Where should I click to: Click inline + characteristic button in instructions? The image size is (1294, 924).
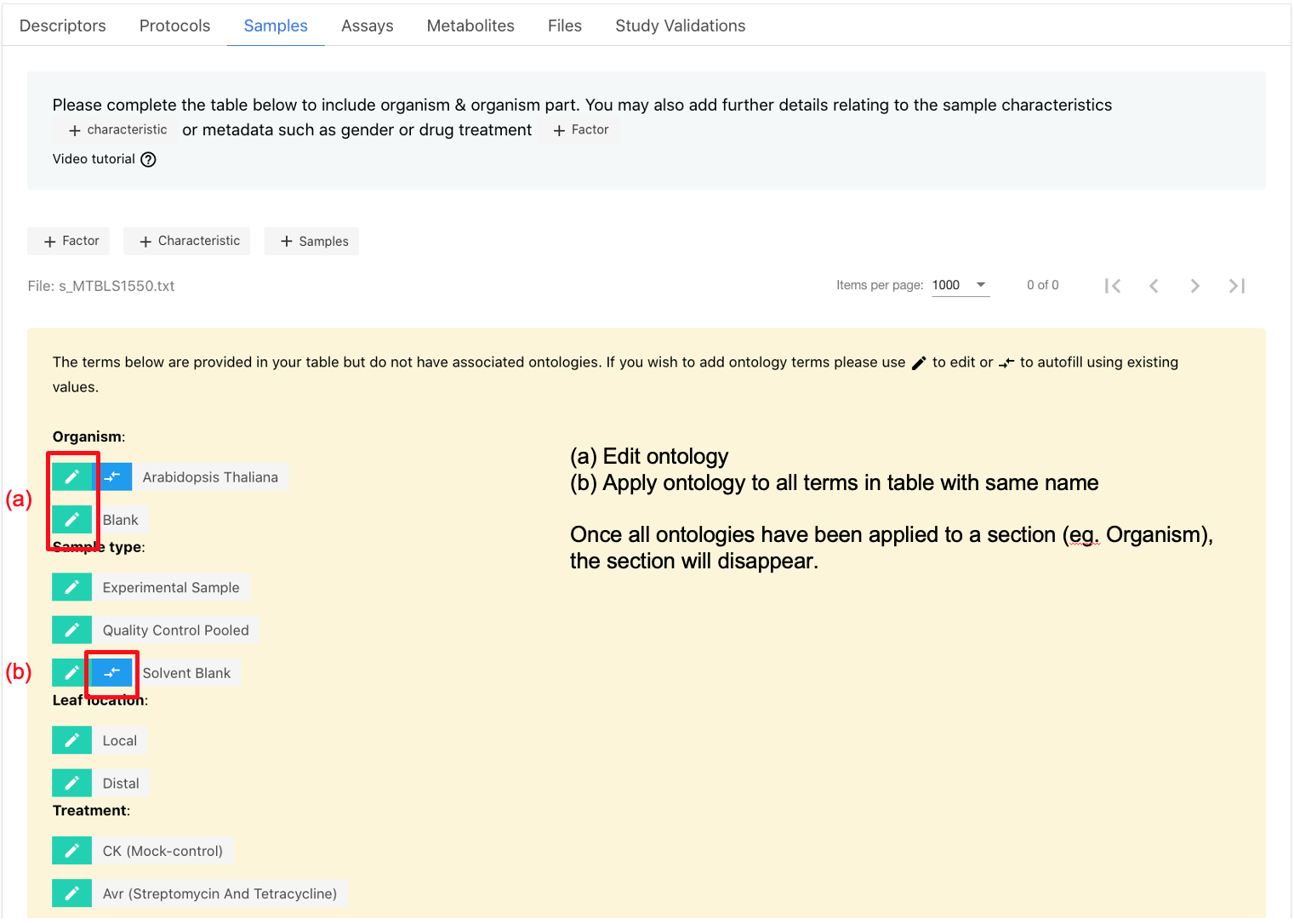click(115, 129)
